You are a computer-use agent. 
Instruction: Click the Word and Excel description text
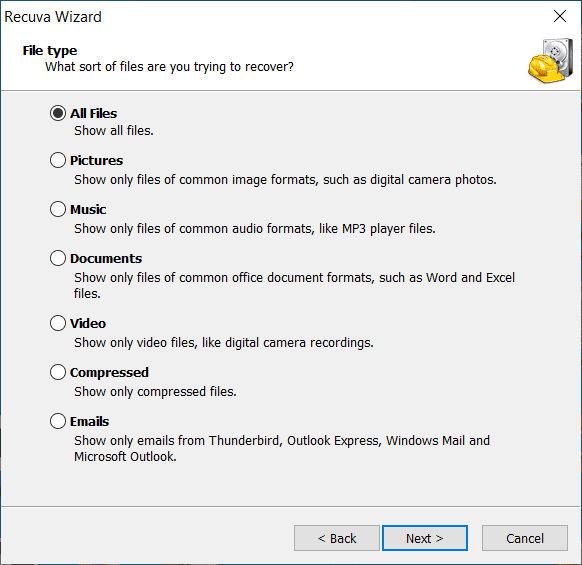(x=294, y=285)
